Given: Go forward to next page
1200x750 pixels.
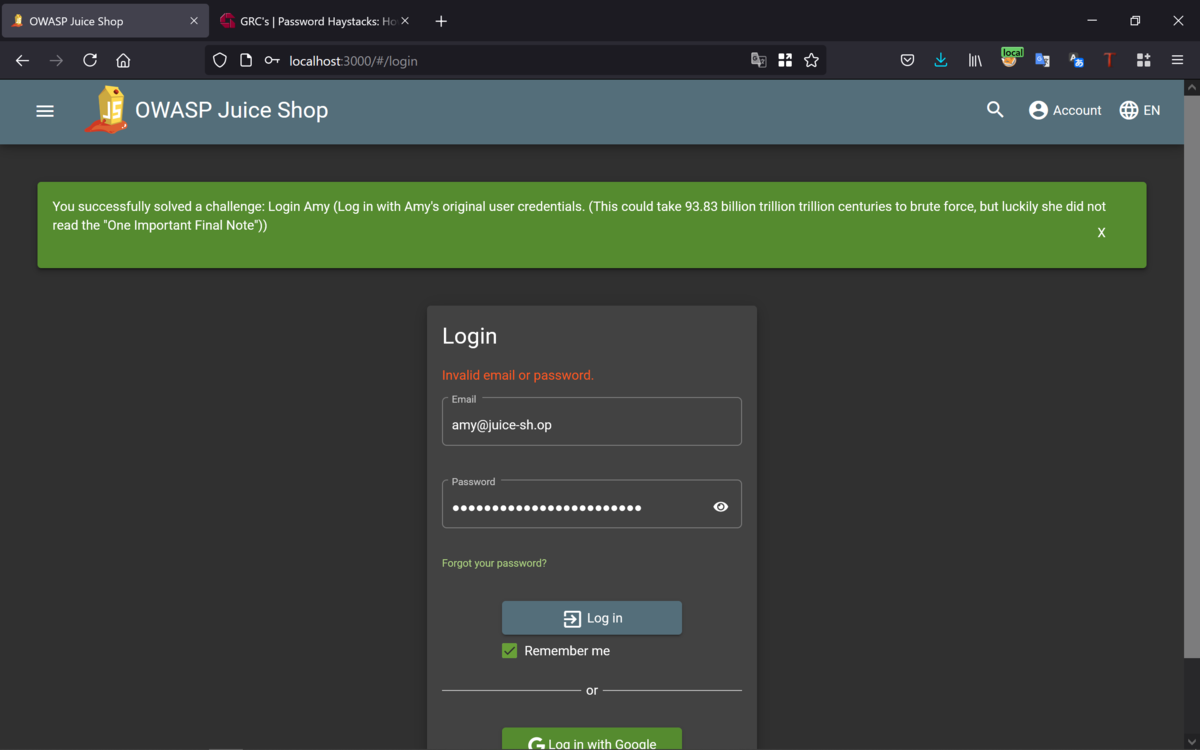Looking at the screenshot, I should pyautogui.click(x=56, y=61).
